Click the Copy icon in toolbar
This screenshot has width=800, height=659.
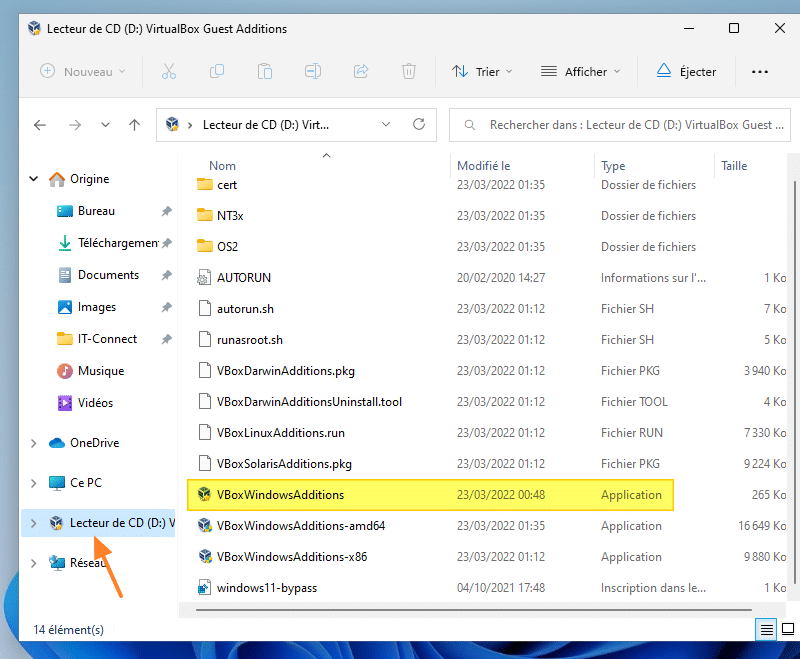[217, 71]
